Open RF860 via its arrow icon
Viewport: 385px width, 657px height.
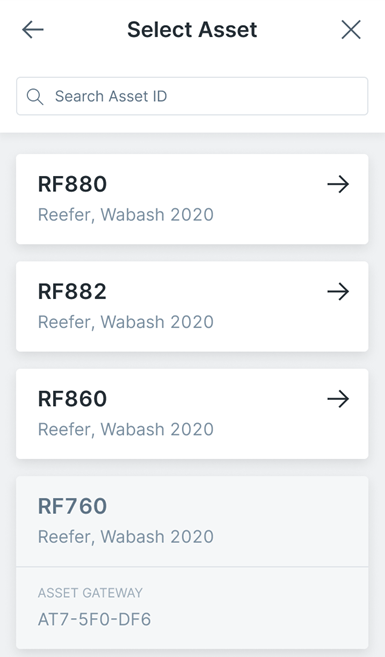[338, 399]
